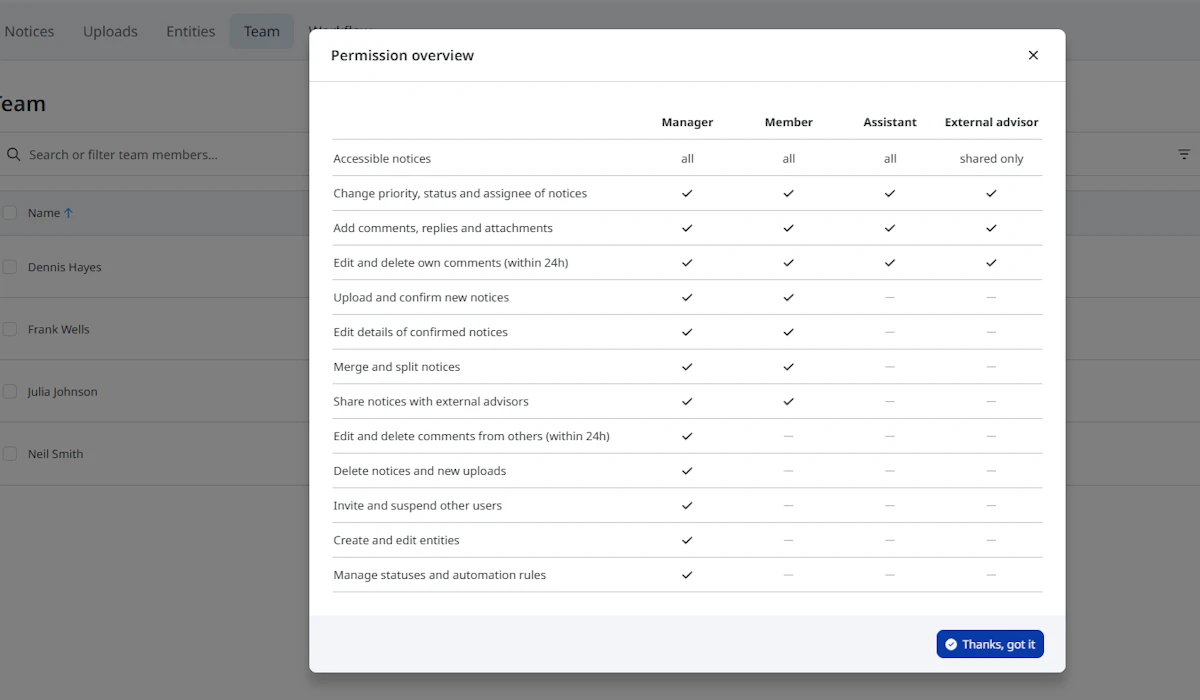Click External advisor checkmark for Add comments row

point(991,228)
